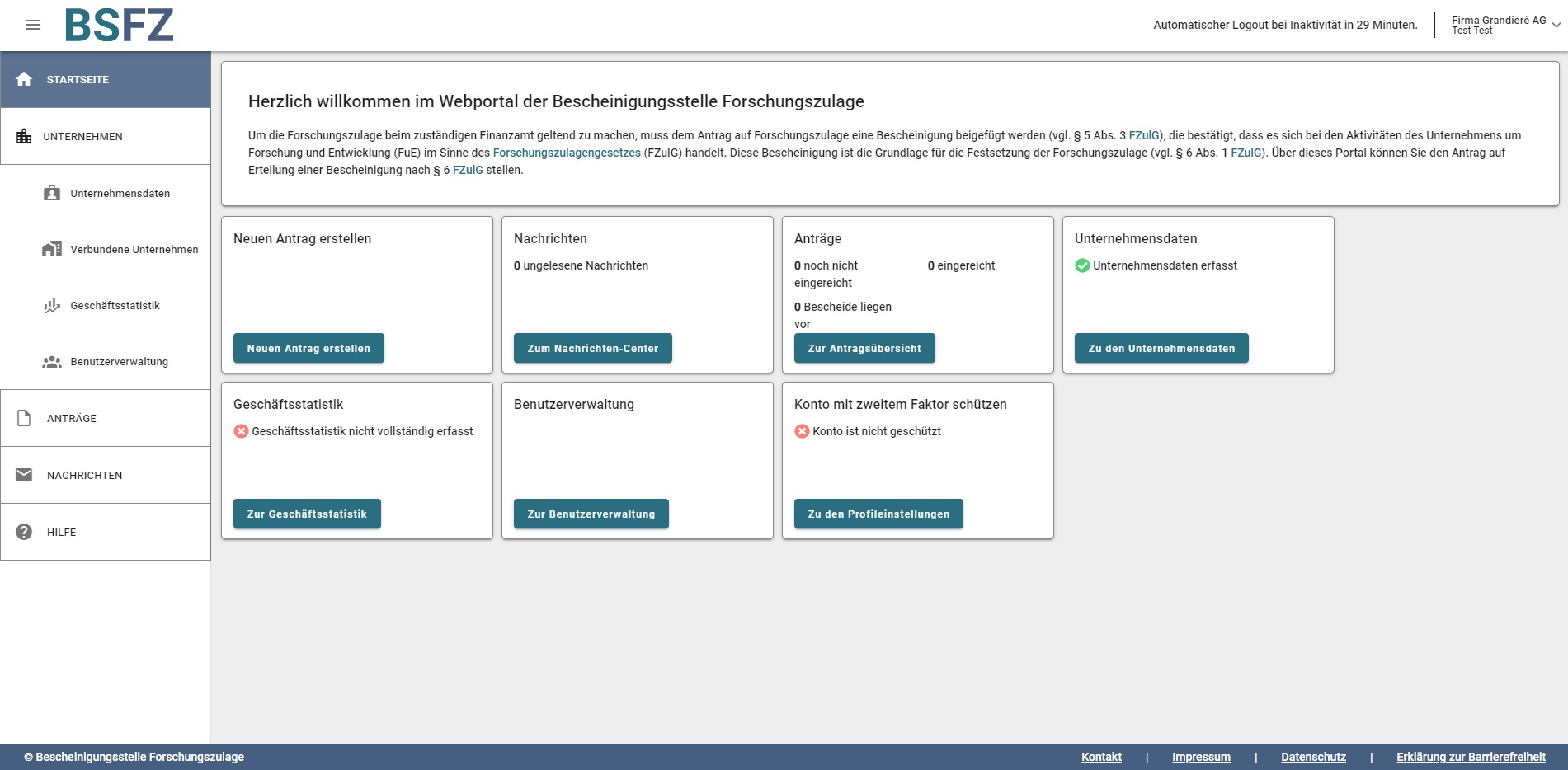This screenshot has height=770, width=1568.
Task: Open the FZulG link after § 5 Abs. 3
Action: 1144,135
